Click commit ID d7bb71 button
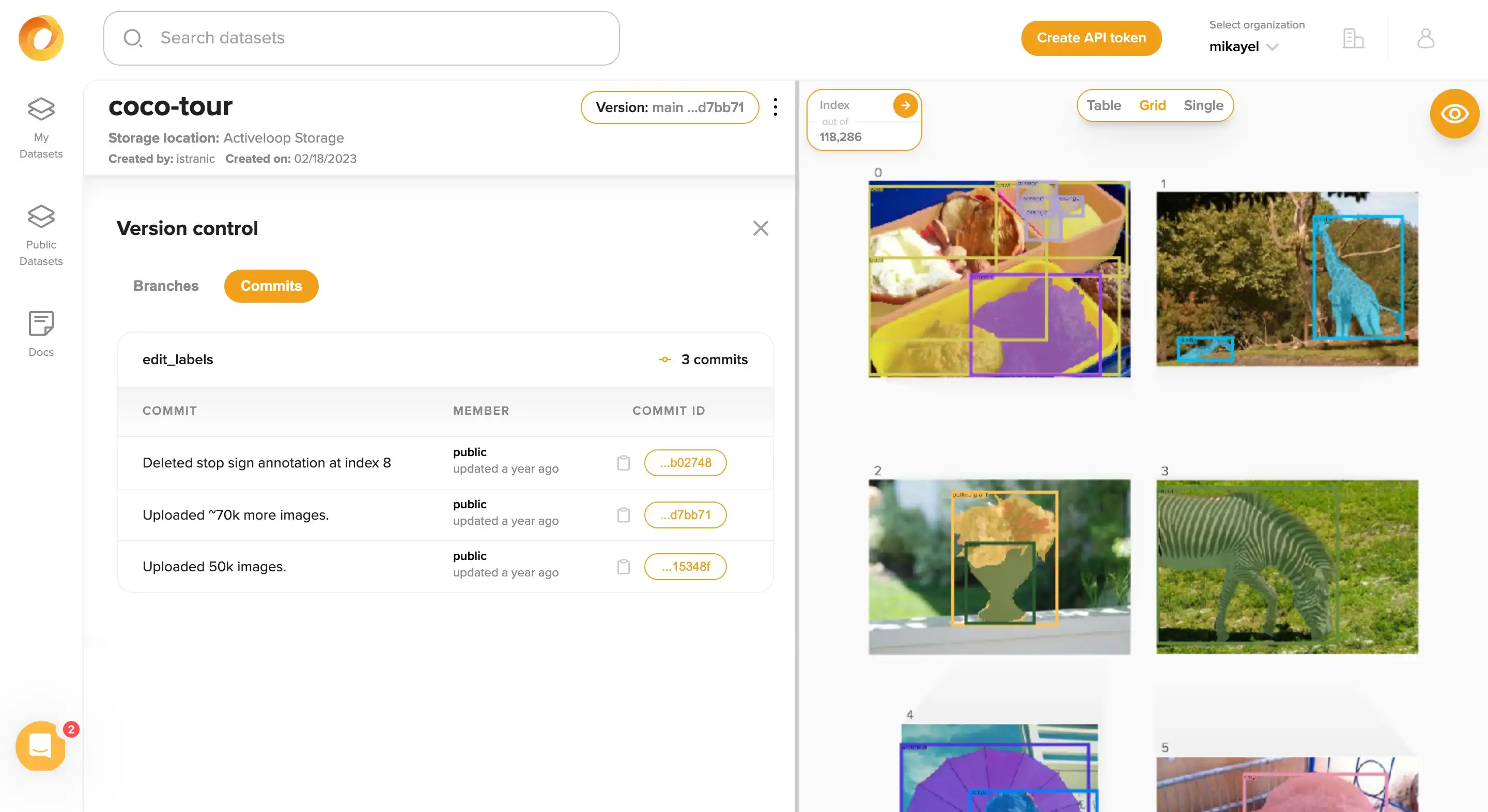 pos(685,514)
